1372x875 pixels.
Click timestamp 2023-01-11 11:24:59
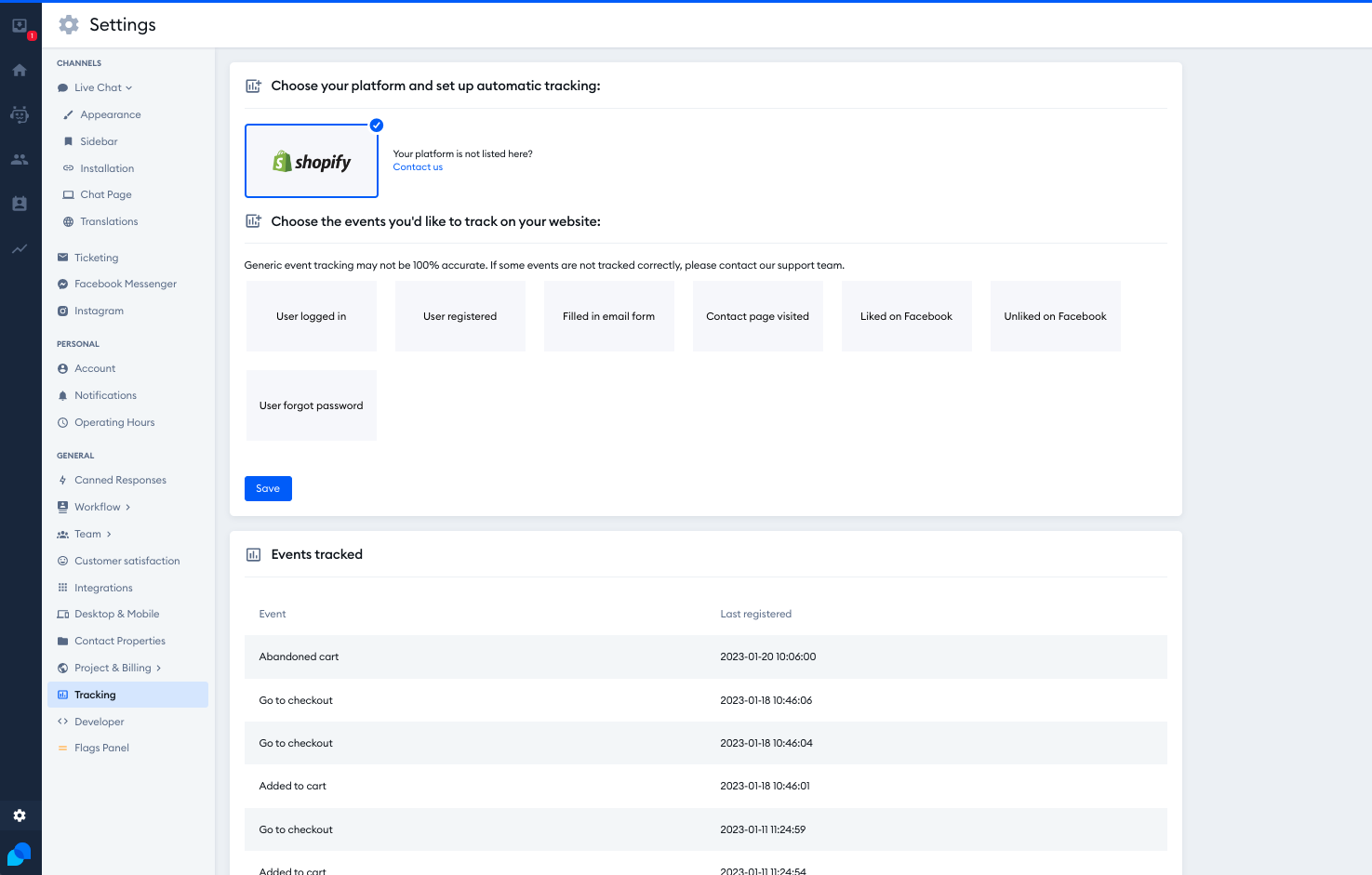[x=763, y=829]
